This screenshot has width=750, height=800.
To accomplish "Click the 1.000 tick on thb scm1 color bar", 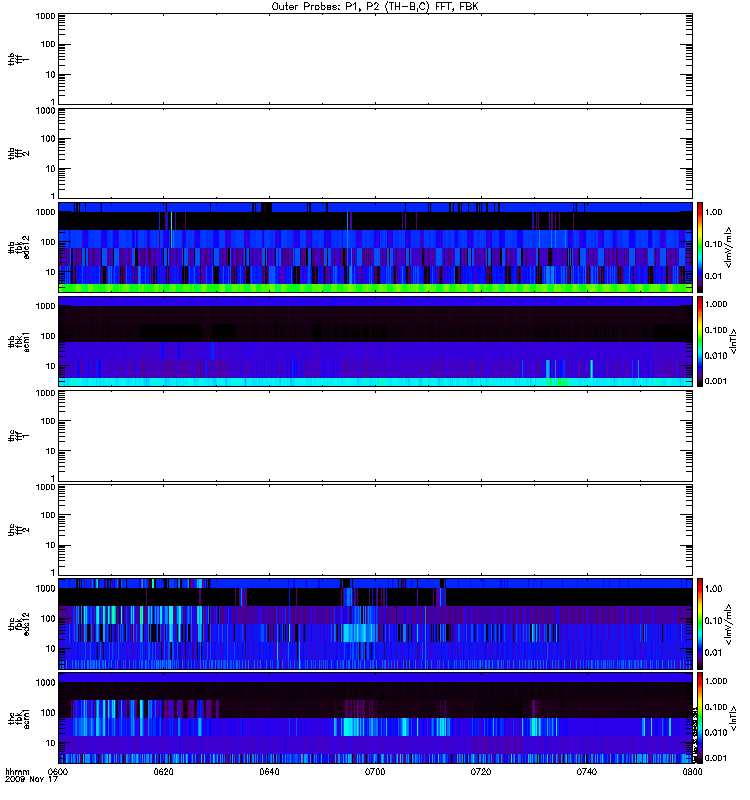I will (716, 304).
